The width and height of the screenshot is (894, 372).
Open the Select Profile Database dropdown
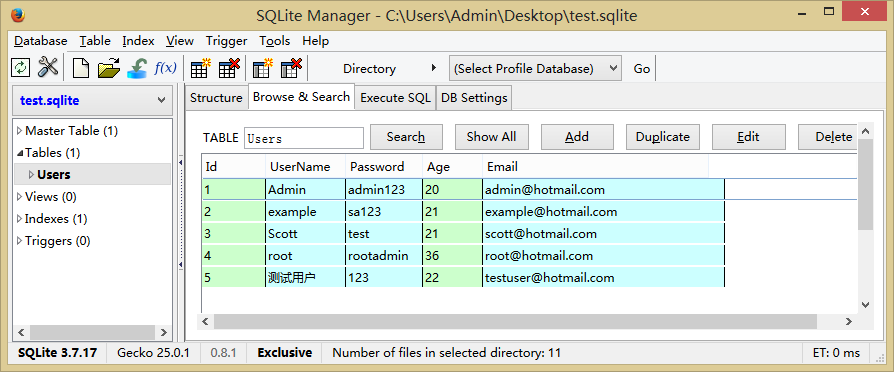pyautogui.click(x=535, y=68)
